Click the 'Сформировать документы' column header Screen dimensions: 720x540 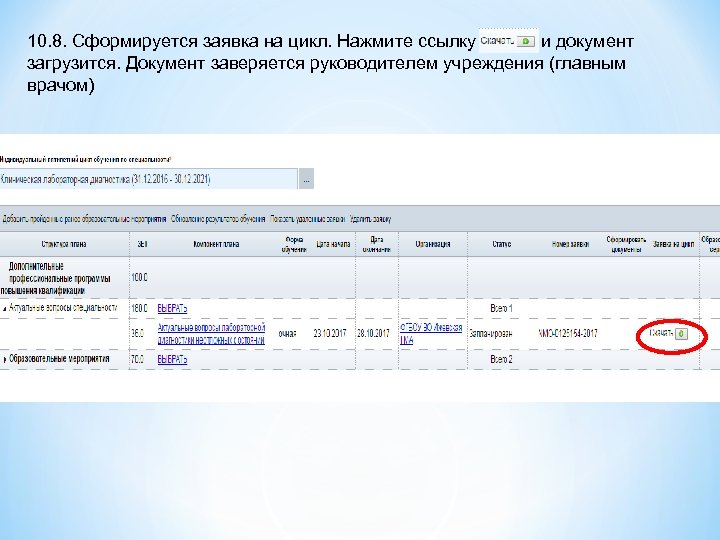point(626,244)
